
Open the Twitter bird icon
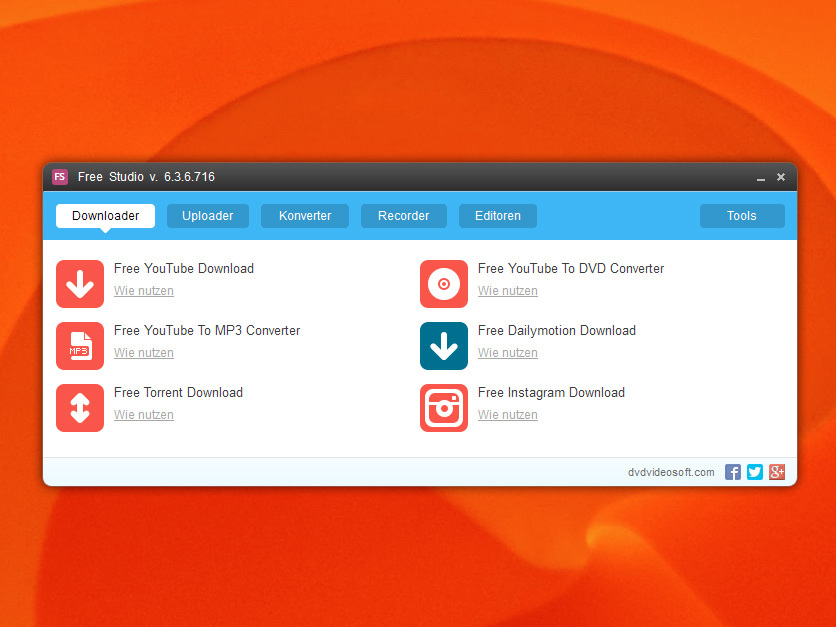755,472
